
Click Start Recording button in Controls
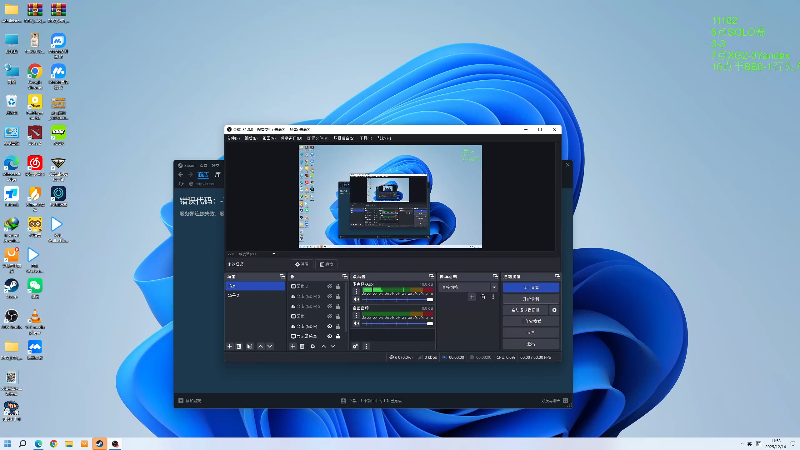531,299
